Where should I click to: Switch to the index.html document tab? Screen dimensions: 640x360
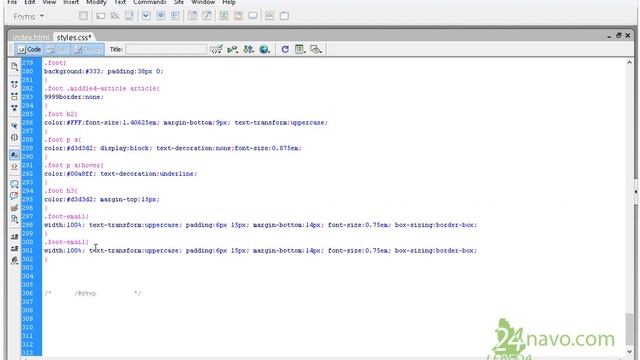click(31, 38)
